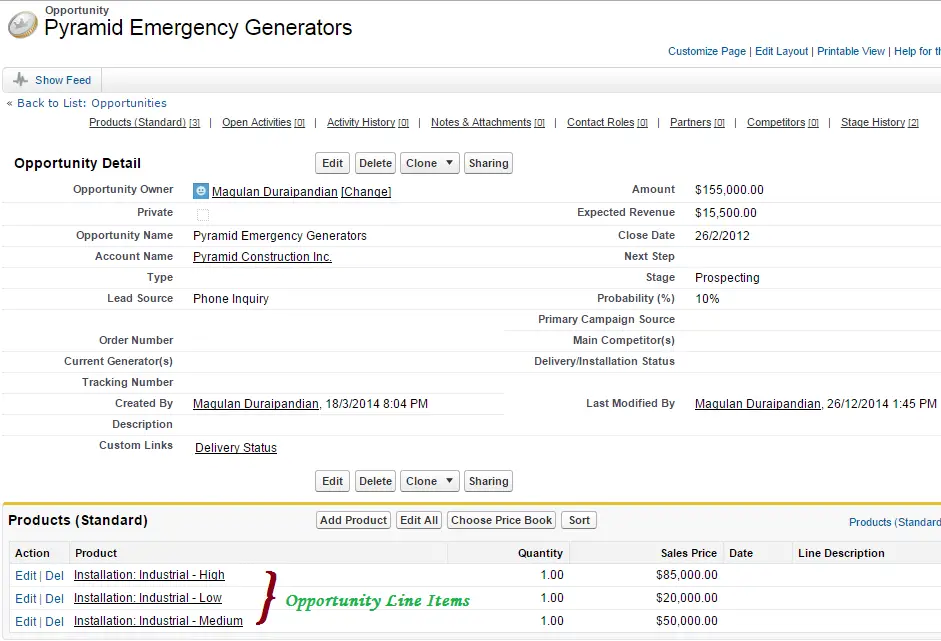941x641 pixels.
Task: Click the Close Date value 26/2/2012
Action: click(x=722, y=235)
